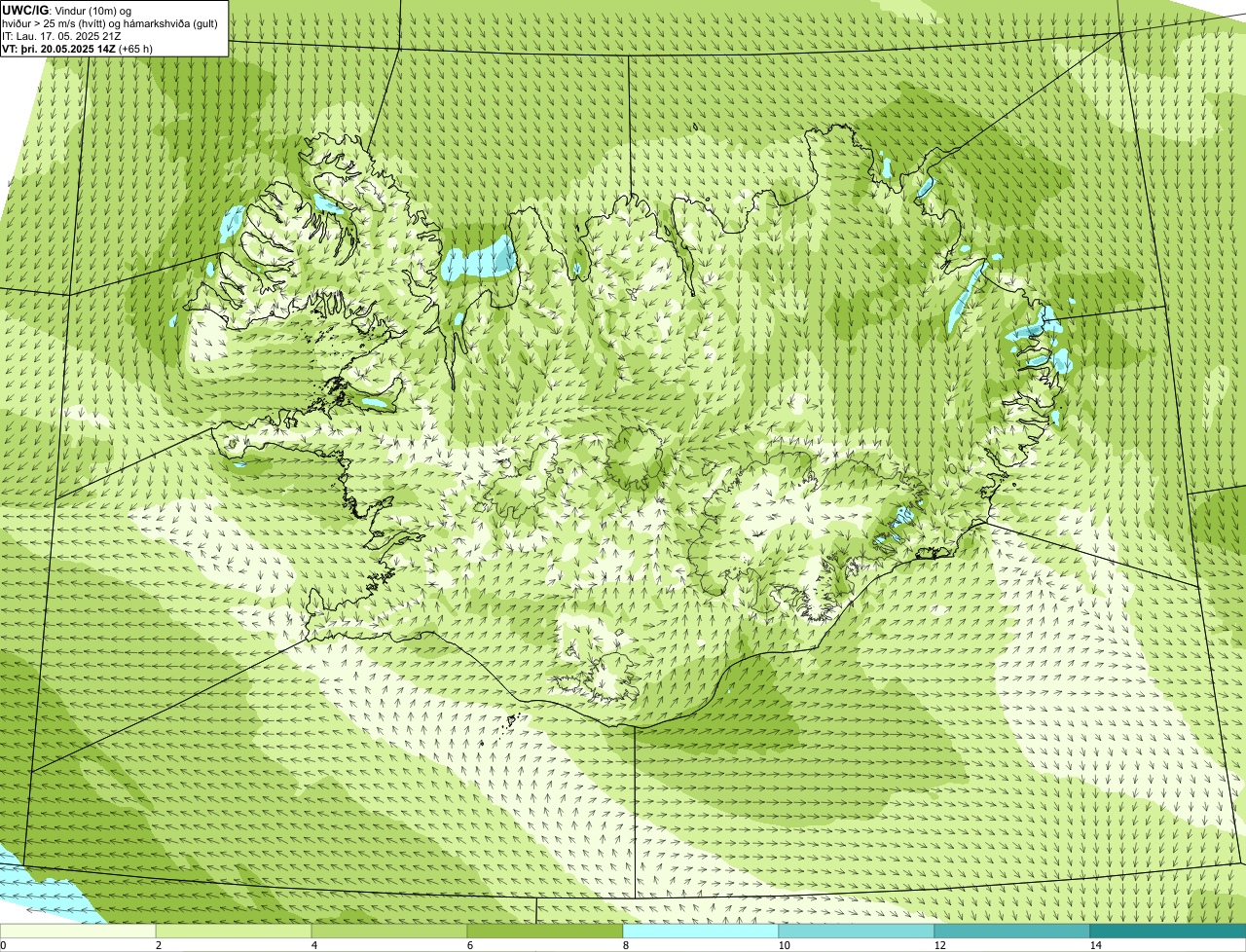
Task: Click the scale label '14'
Action: coord(1095,945)
